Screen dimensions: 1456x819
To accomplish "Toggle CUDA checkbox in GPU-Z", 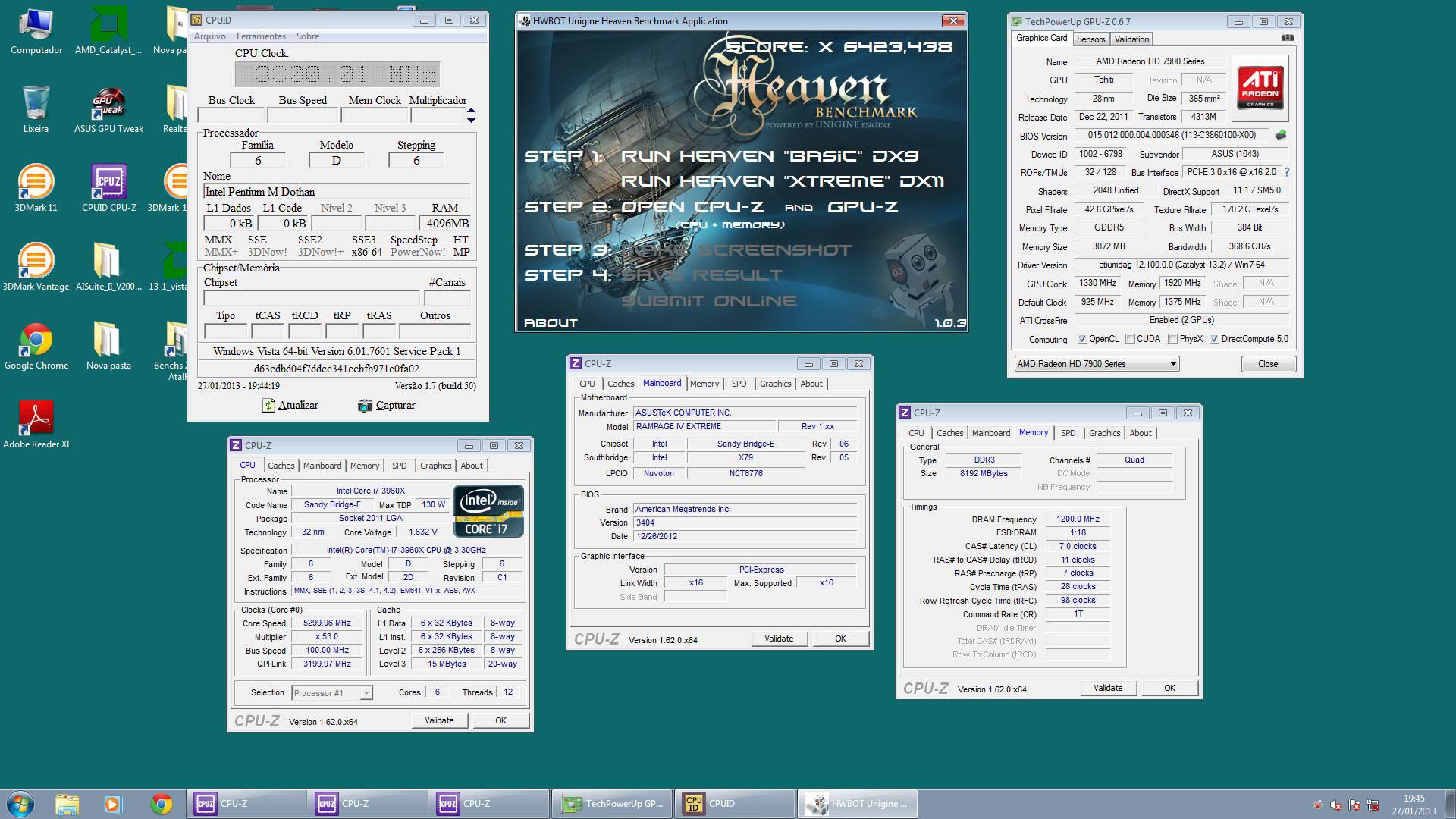I will (x=1130, y=339).
